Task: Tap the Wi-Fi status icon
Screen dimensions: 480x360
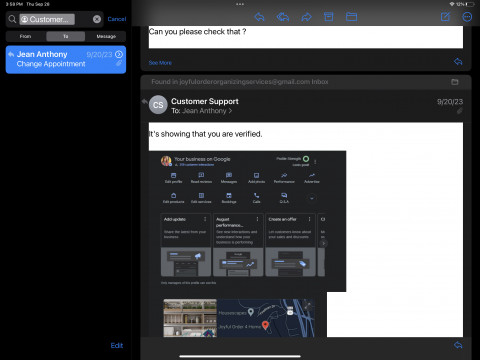Action: click(x=452, y=4)
